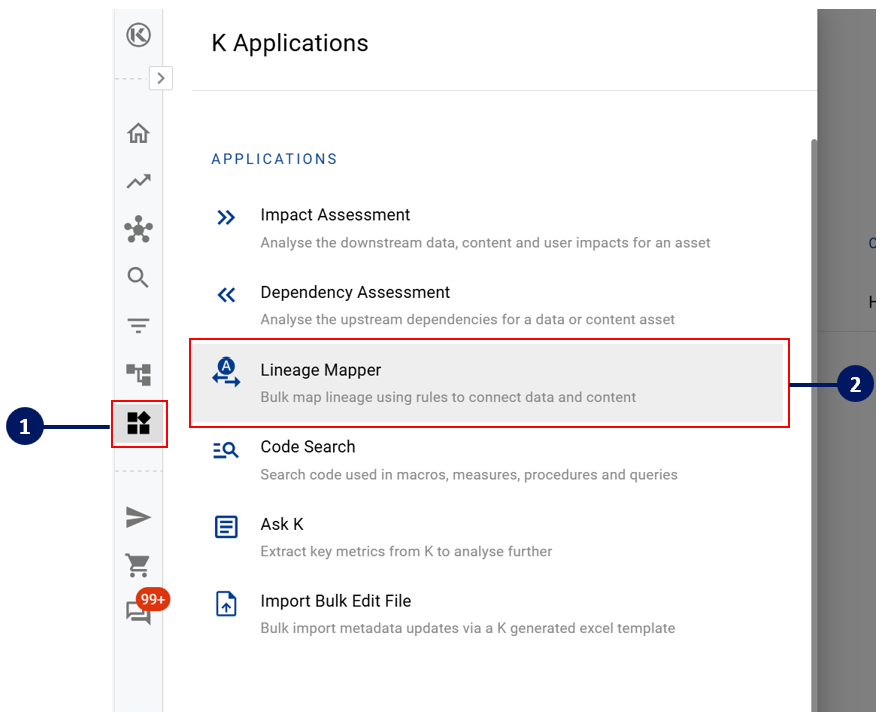The height and width of the screenshot is (714, 888).
Task: Click the applications panel vertical scrollbar
Action: click(x=814, y=400)
